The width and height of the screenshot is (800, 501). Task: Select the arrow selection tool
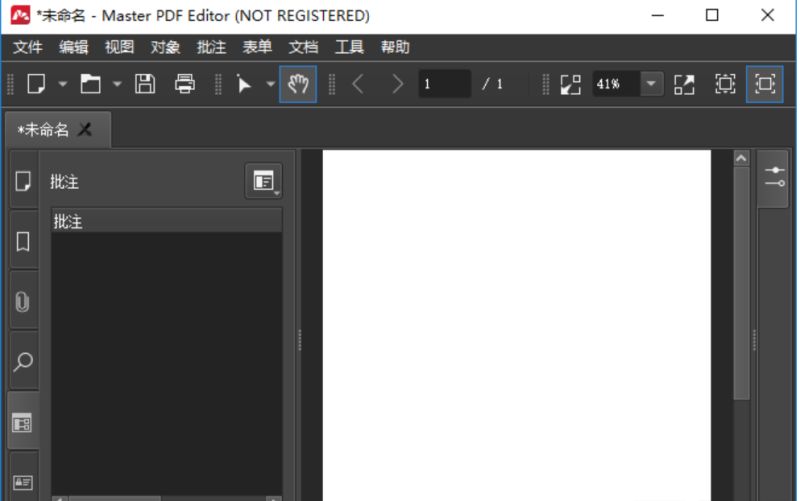[x=244, y=84]
